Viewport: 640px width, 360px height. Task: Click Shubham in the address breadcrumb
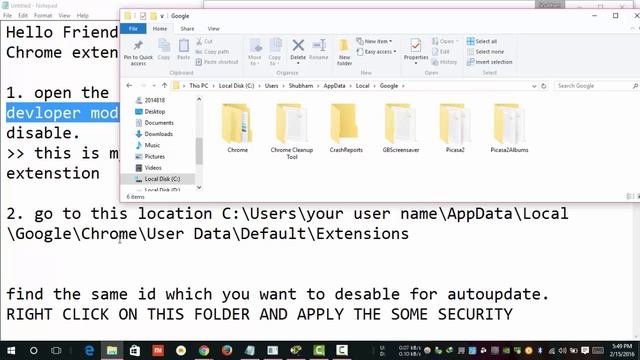[x=301, y=86]
